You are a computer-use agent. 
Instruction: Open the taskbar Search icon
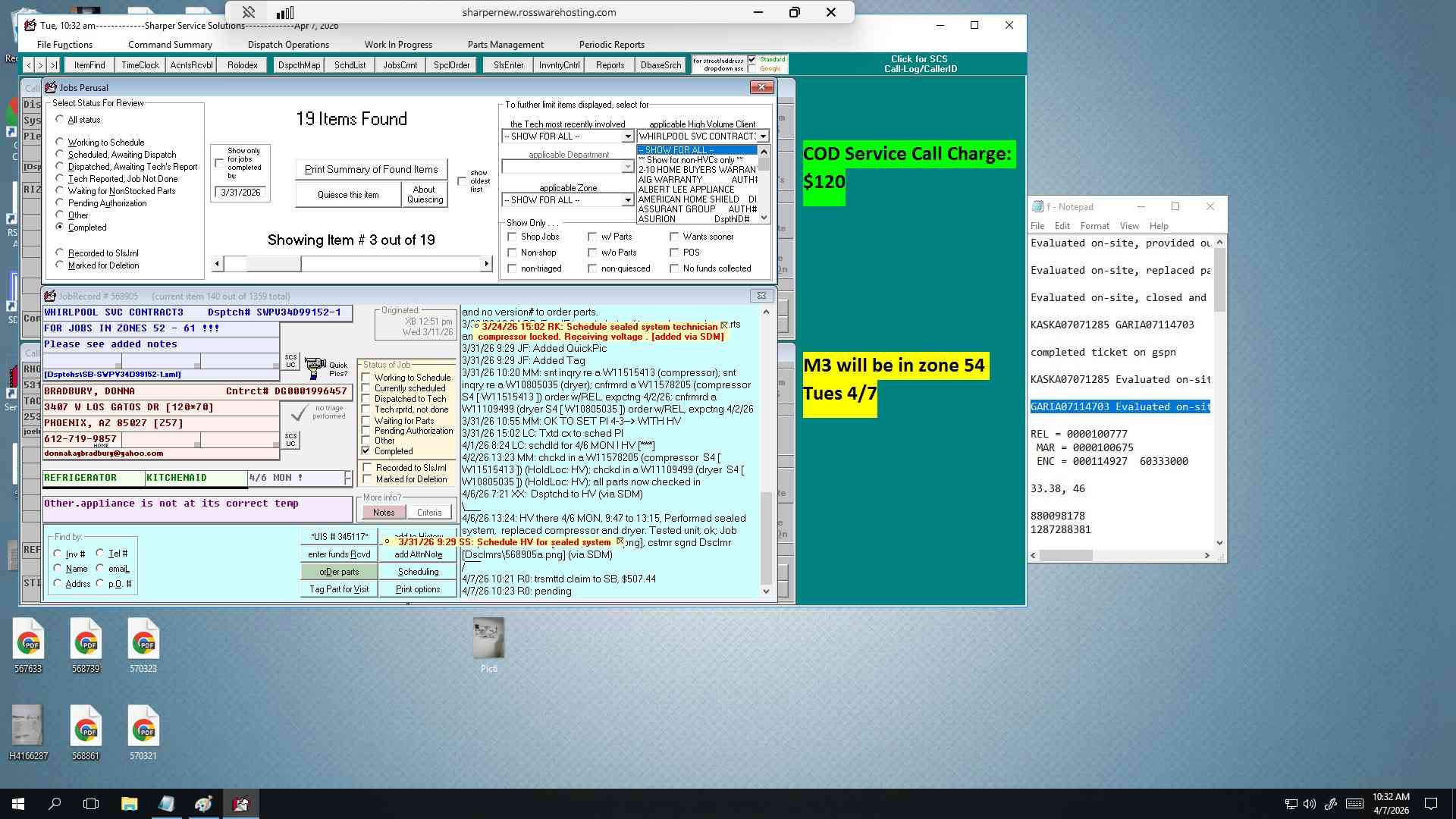coord(55,804)
